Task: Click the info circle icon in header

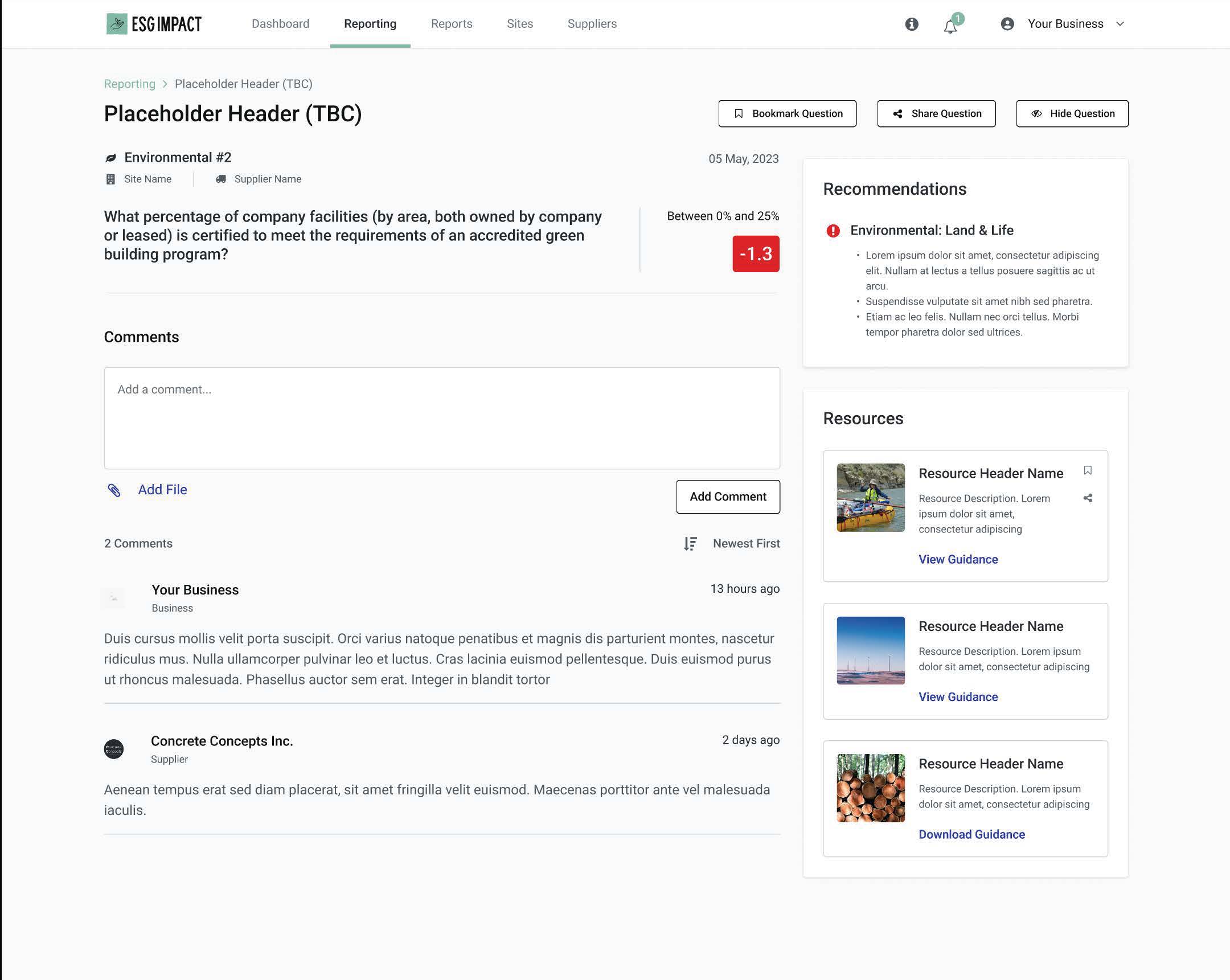Action: click(911, 24)
